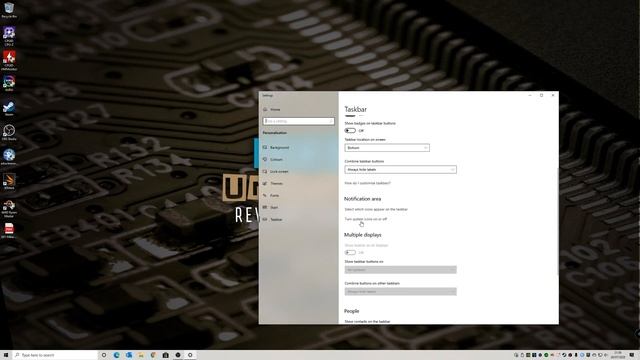
Task: Click the Personalisation sidebar label
Action: 275,133
